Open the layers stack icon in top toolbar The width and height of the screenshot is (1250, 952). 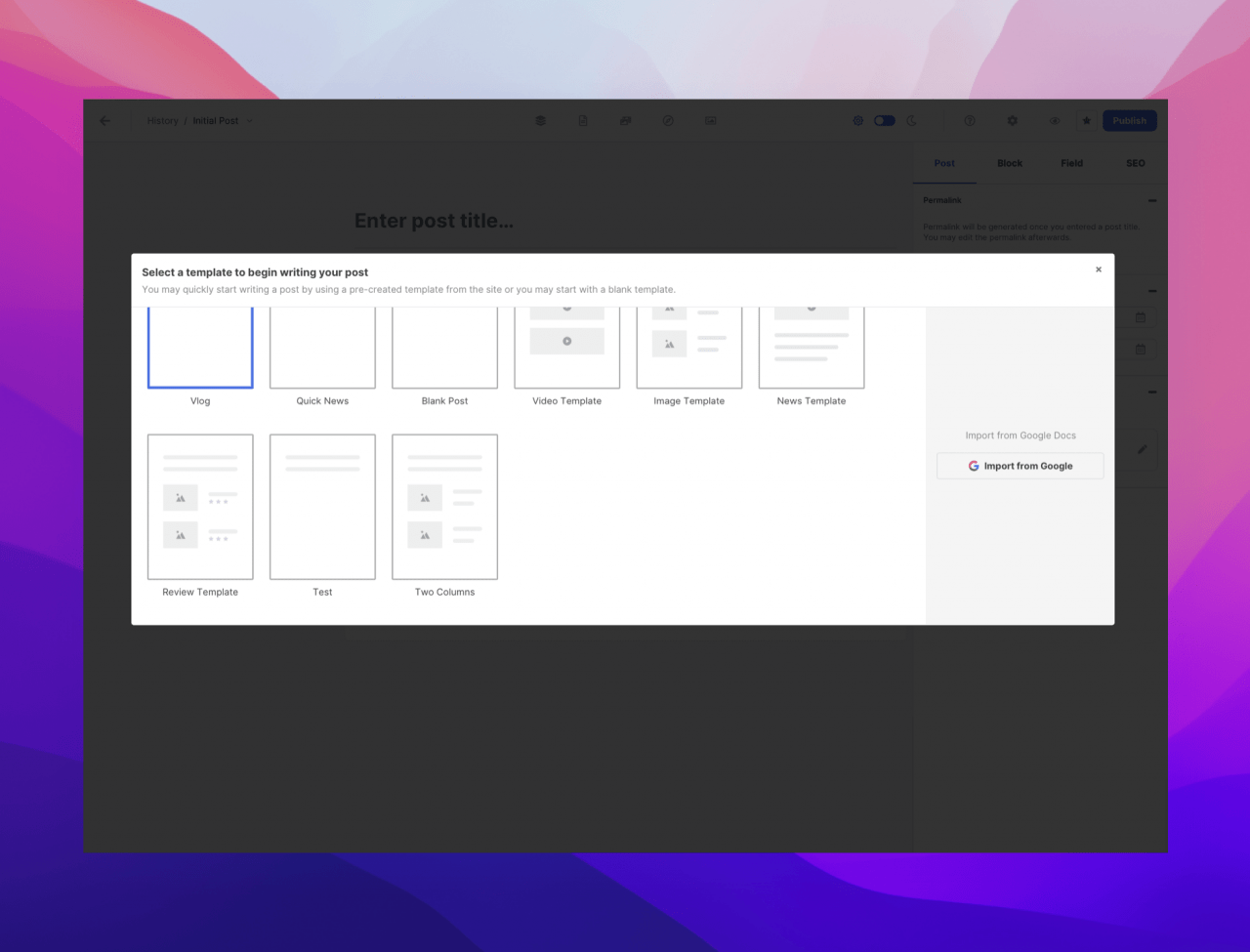point(540,121)
